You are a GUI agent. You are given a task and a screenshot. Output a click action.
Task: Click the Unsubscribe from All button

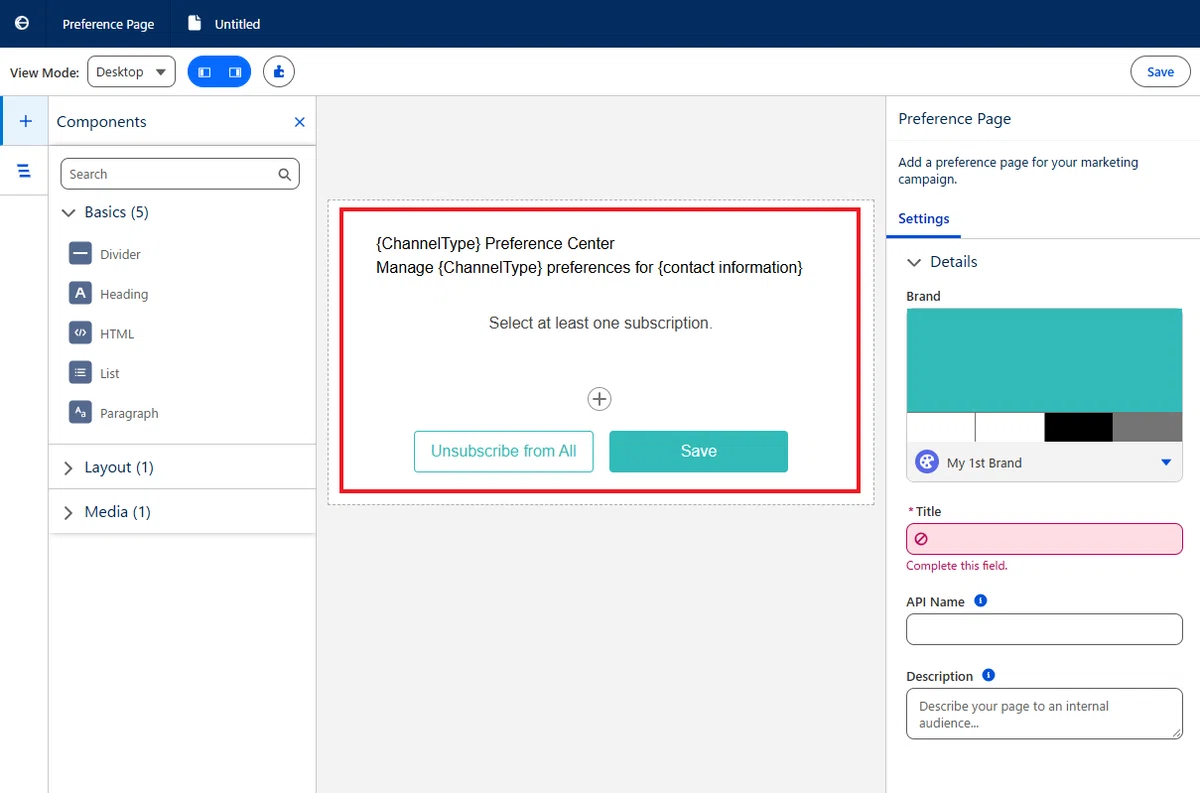pos(503,451)
